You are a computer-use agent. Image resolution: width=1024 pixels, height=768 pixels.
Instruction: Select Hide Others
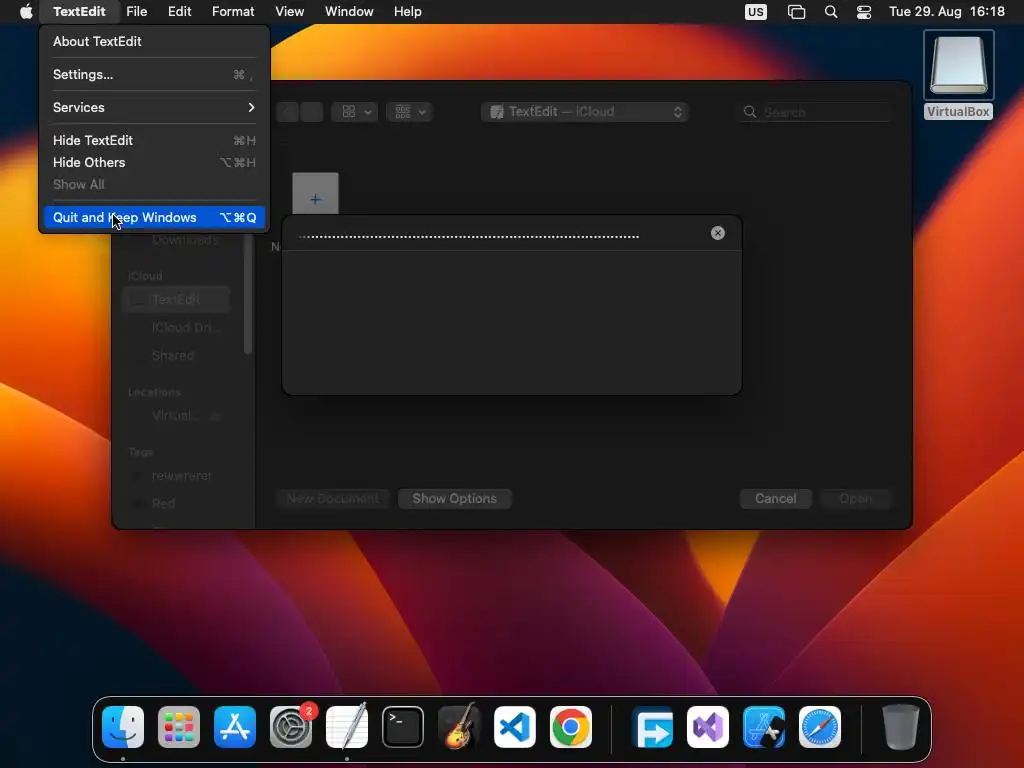154,163
